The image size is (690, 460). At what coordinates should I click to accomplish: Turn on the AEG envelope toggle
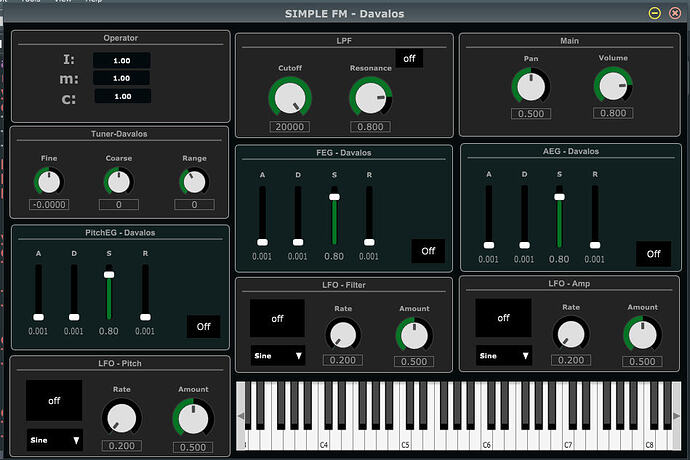(x=653, y=254)
